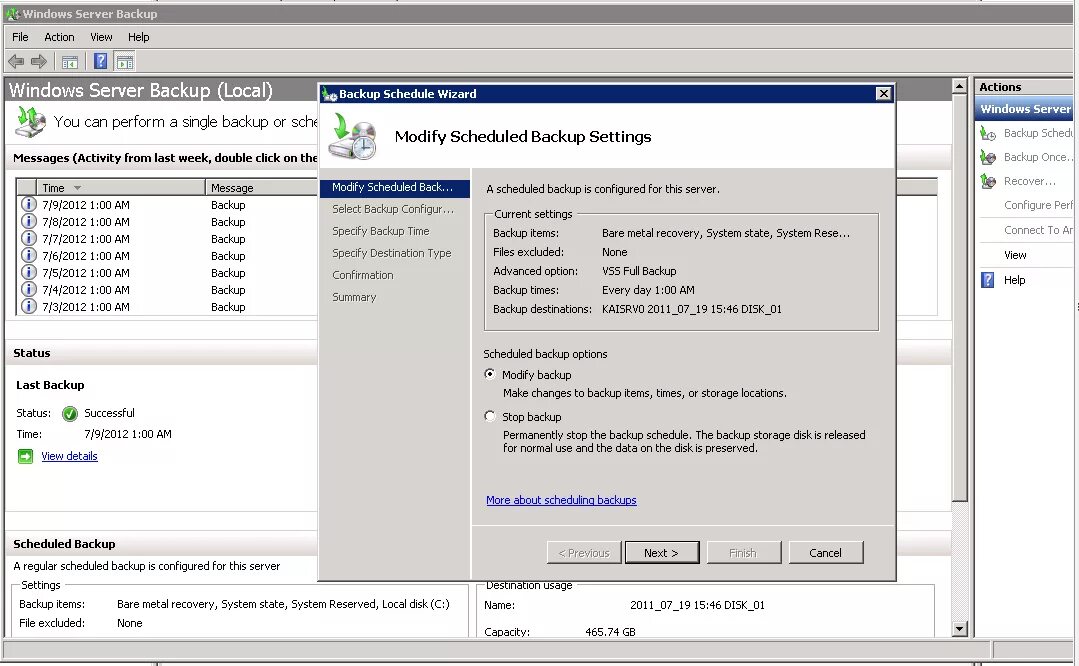Open the Action menu
The height and width of the screenshot is (666, 1079).
pyautogui.click(x=59, y=37)
